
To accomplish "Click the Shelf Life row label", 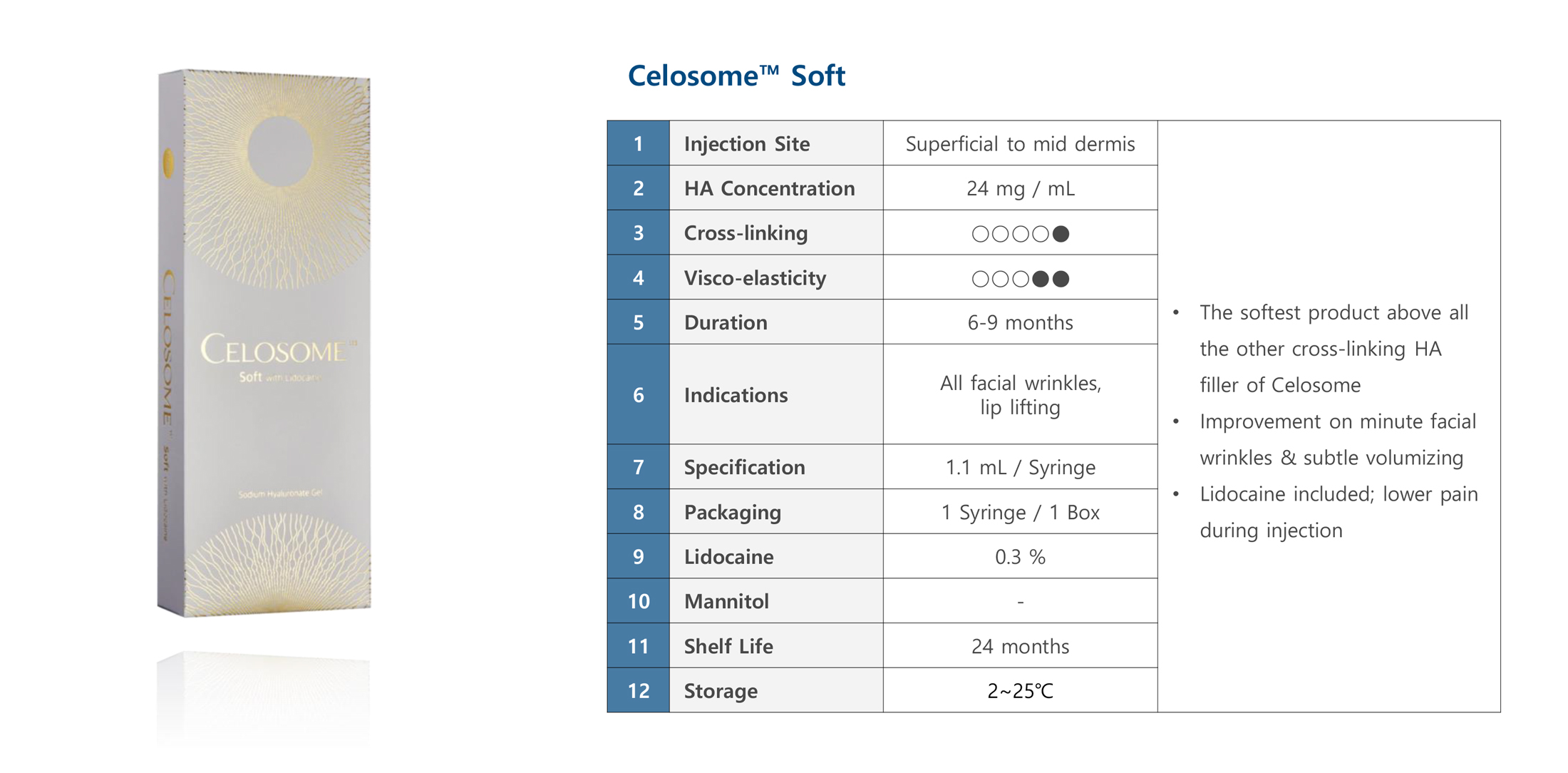I will click(x=728, y=646).
